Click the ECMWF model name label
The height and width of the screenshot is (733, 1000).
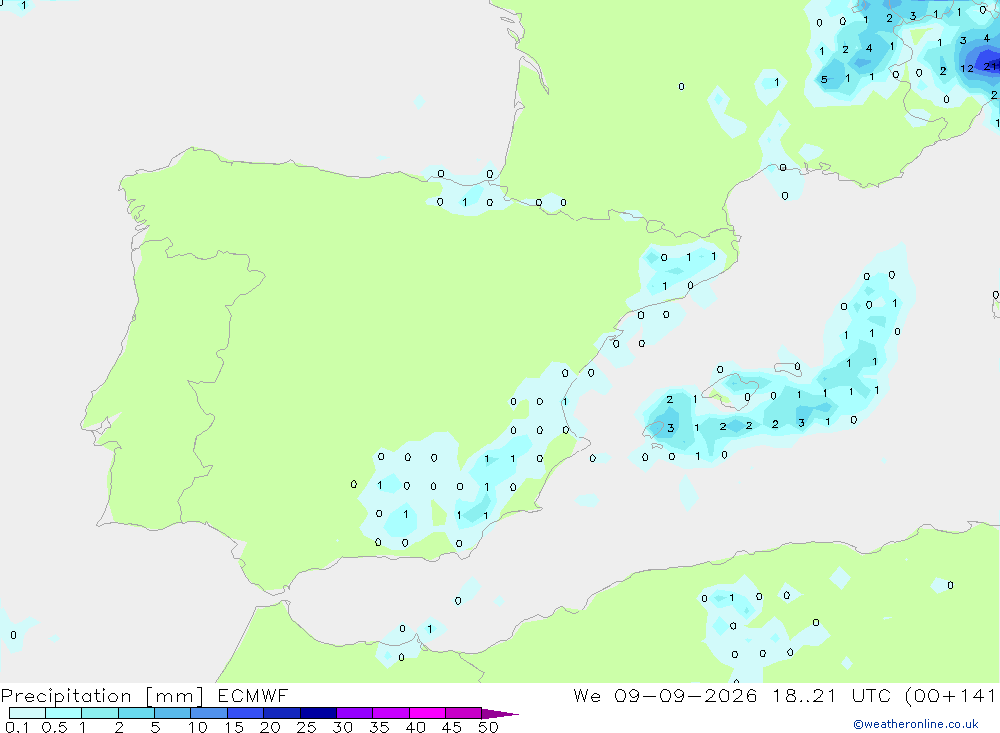(x=253, y=695)
